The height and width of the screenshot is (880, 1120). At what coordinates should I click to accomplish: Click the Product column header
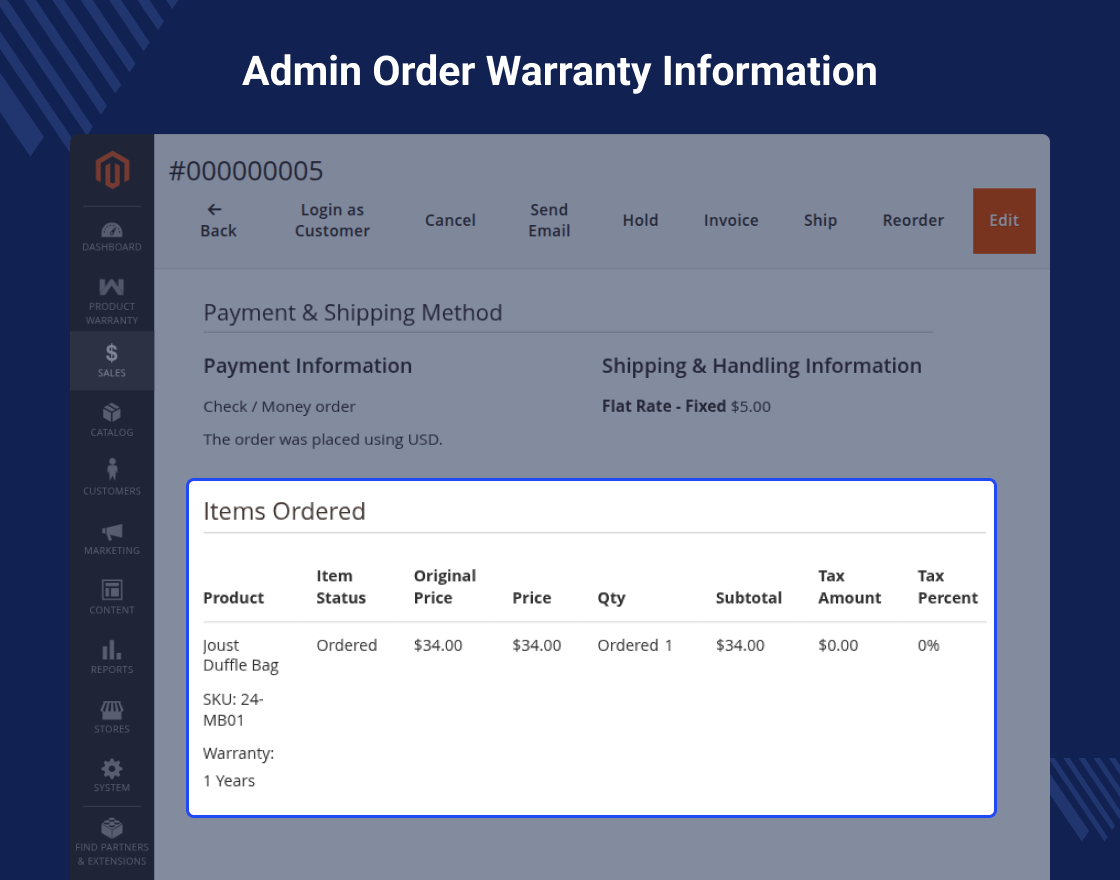pos(234,598)
